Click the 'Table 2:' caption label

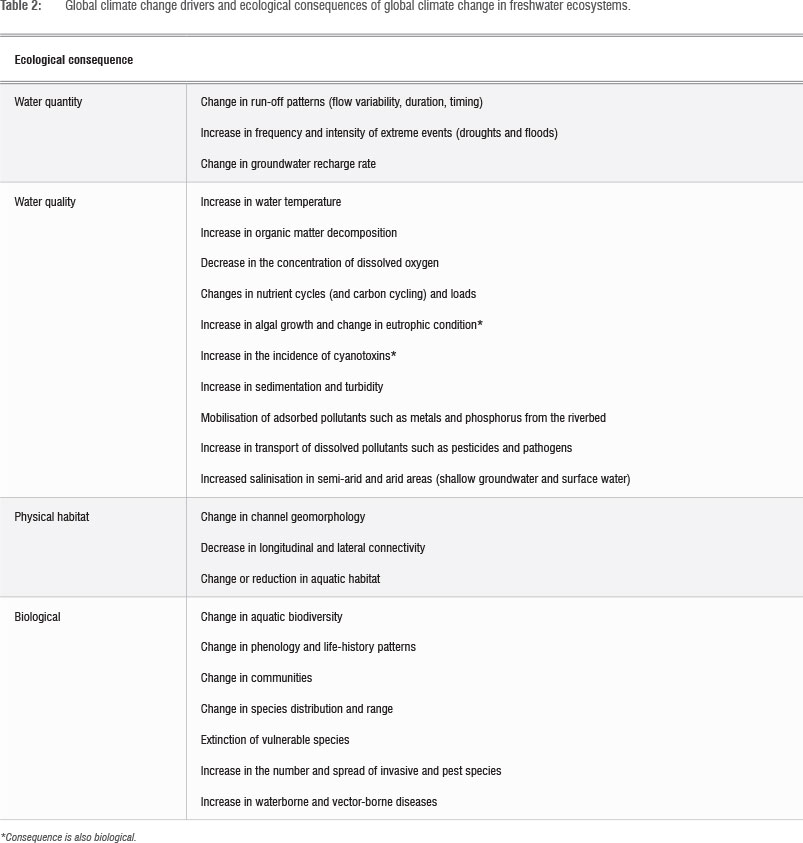tap(21, 6)
